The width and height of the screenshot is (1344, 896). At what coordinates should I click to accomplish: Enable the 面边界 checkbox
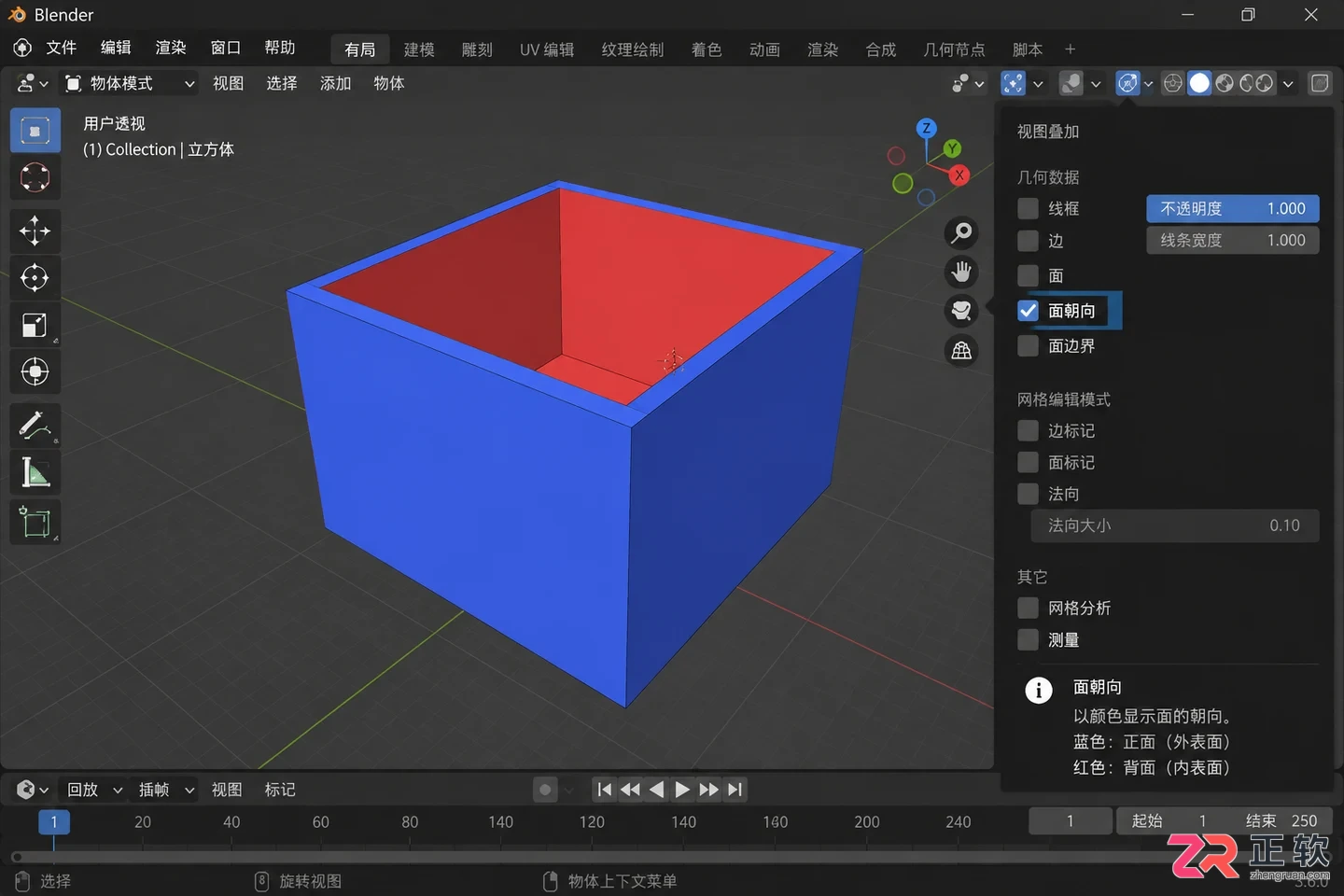[x=1028, y=346]
